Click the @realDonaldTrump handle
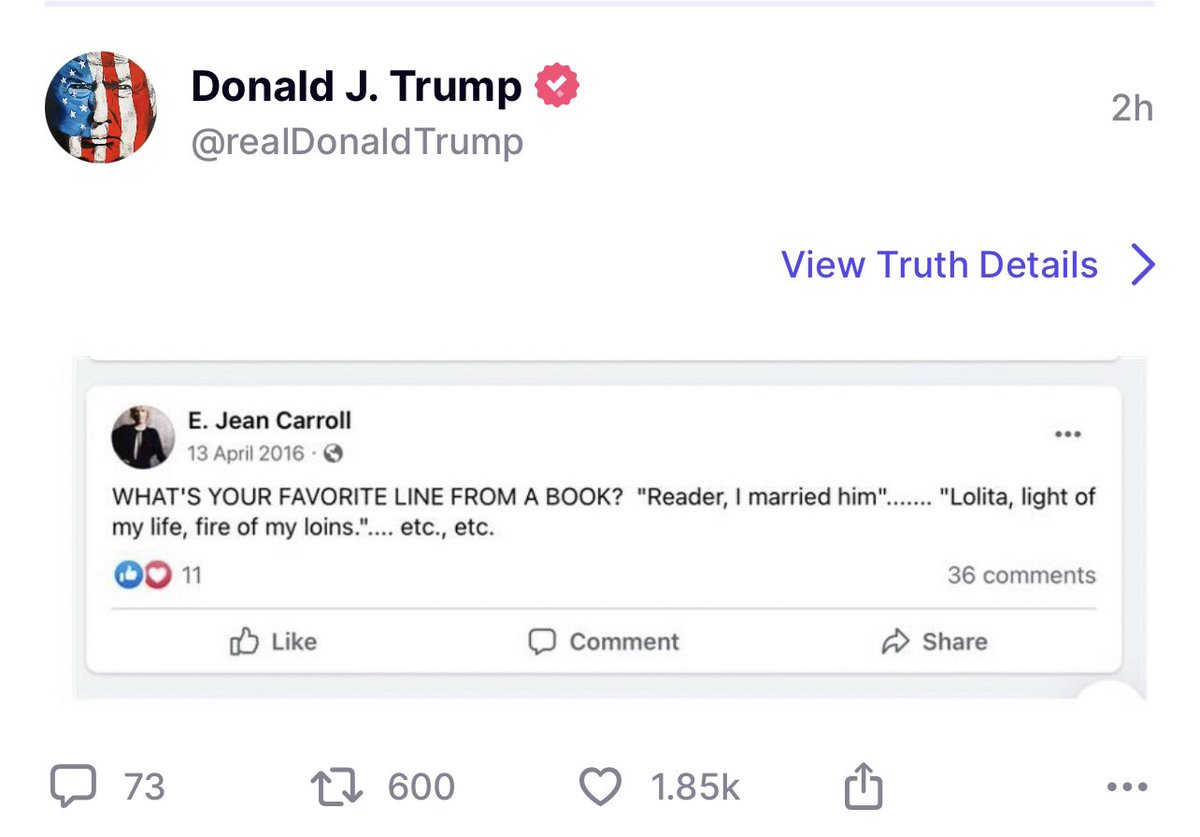The width and height of the screenshot is (1200, 837). [357, 142]
